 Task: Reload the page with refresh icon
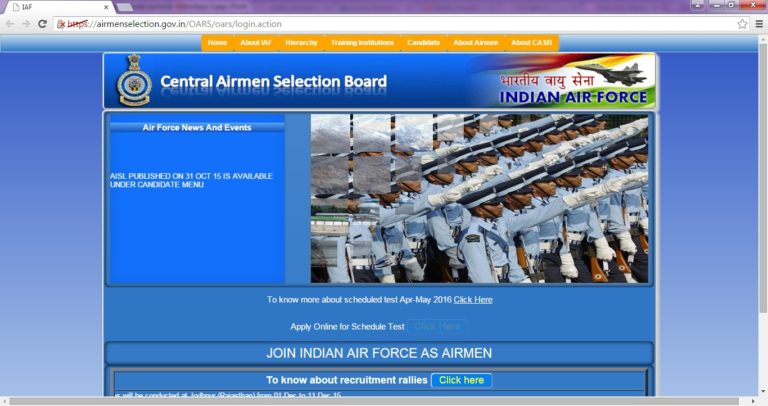click(x=42, y=24)
